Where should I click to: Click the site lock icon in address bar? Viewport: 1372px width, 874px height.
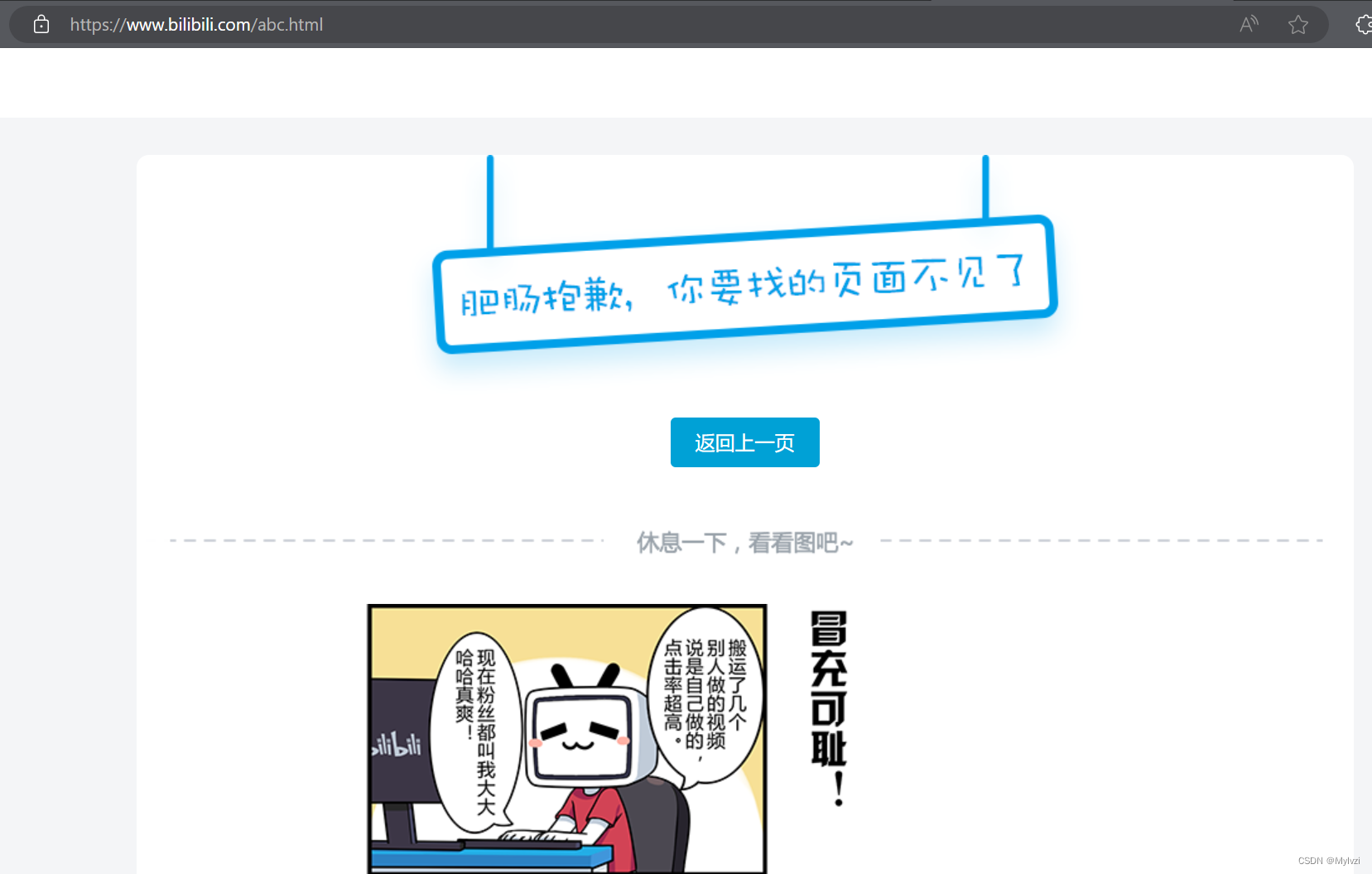pos(41,25)
